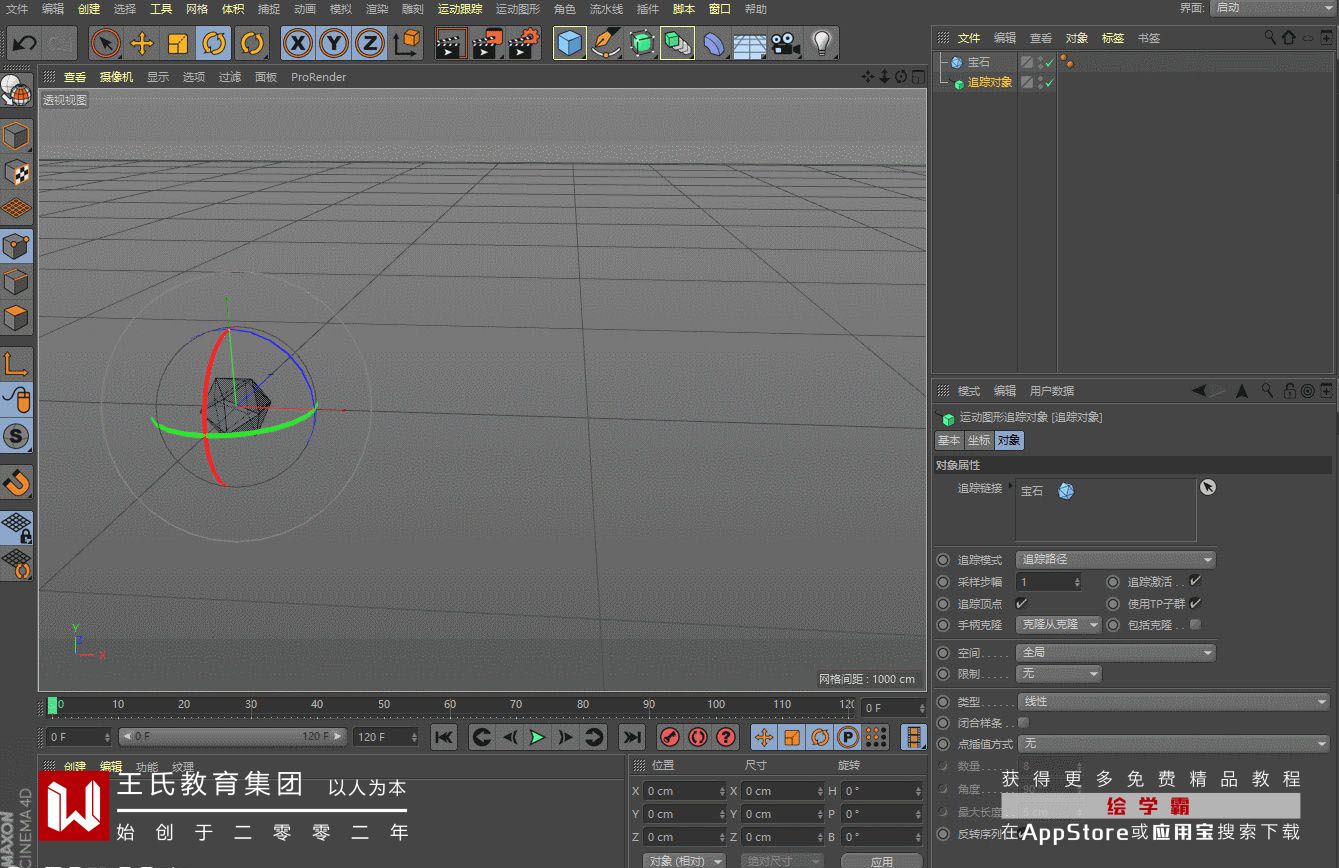Toggle the Y axis lock
Screen dimensions: 1339x868
(x=334, y=43)
